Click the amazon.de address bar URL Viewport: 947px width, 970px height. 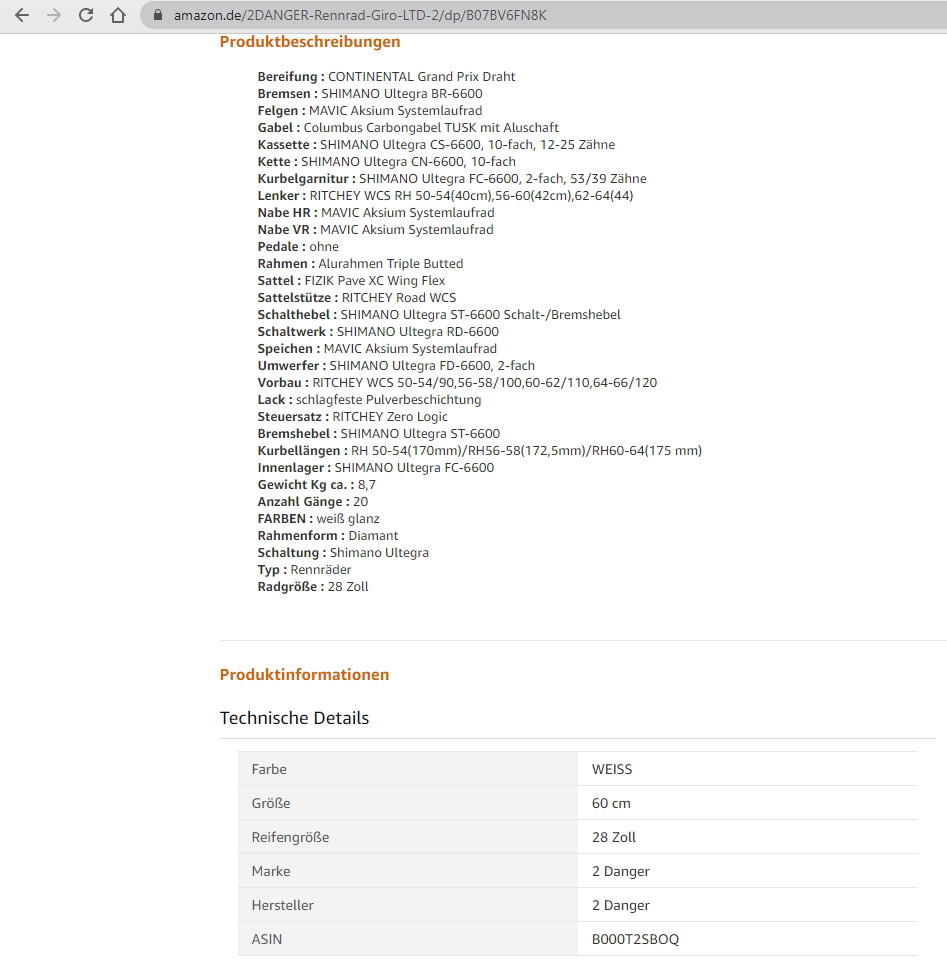click(360, 15)
